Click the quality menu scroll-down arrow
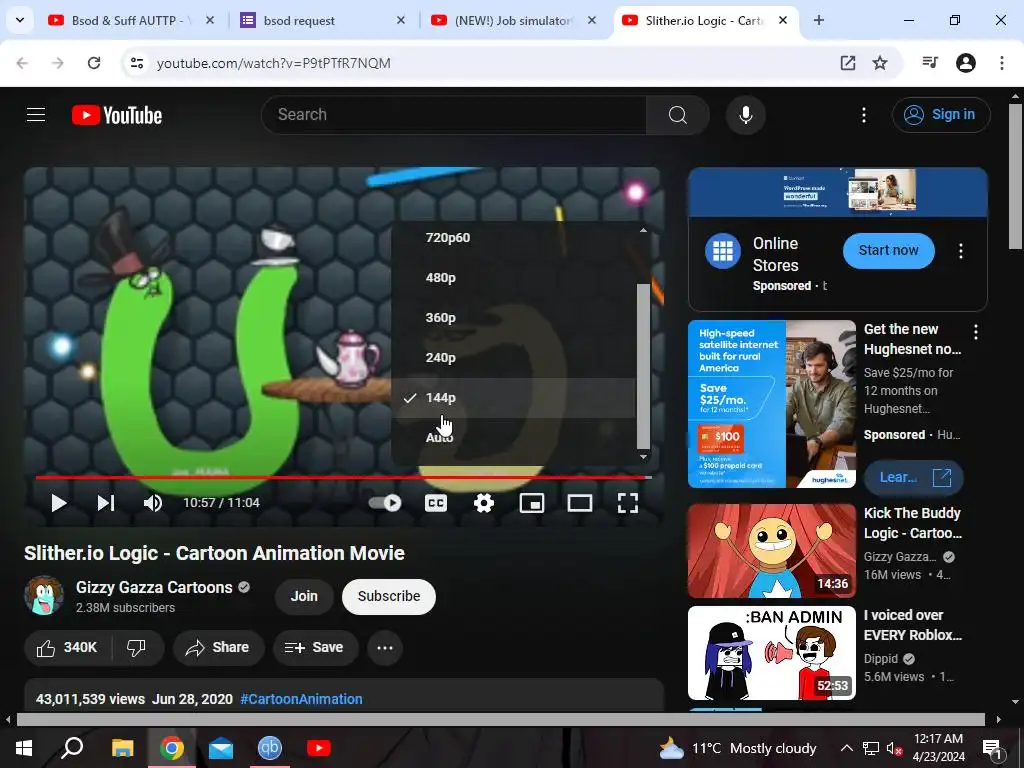1024x768 pixels. [x=643, y=456]
